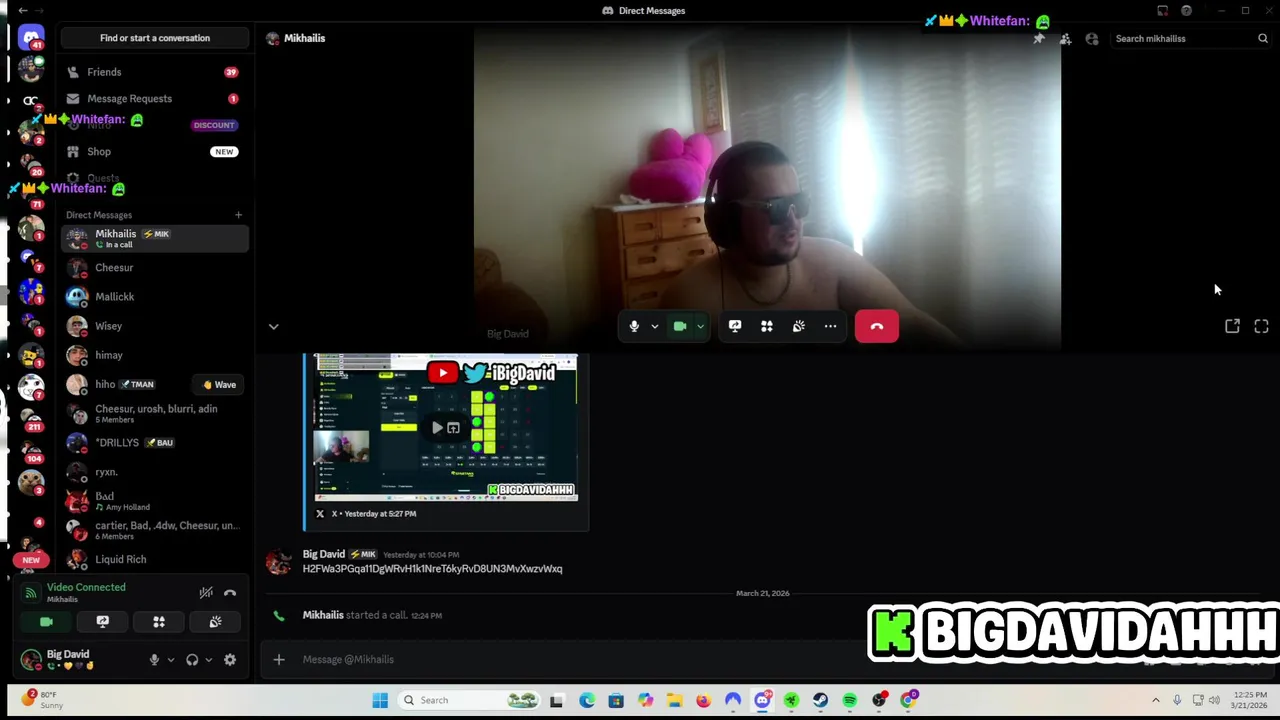Mute microphone in the call control bar
1280x720 pixels.
coord(634,326)
